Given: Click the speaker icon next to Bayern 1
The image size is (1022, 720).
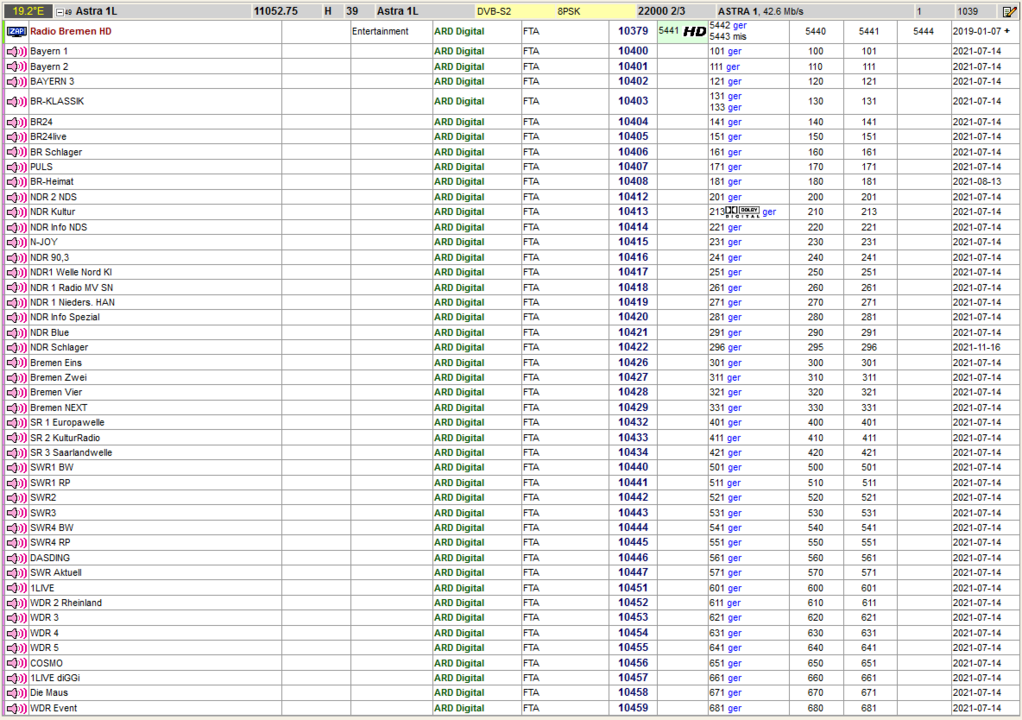Looking at the screenshot, I should [17, 51].
